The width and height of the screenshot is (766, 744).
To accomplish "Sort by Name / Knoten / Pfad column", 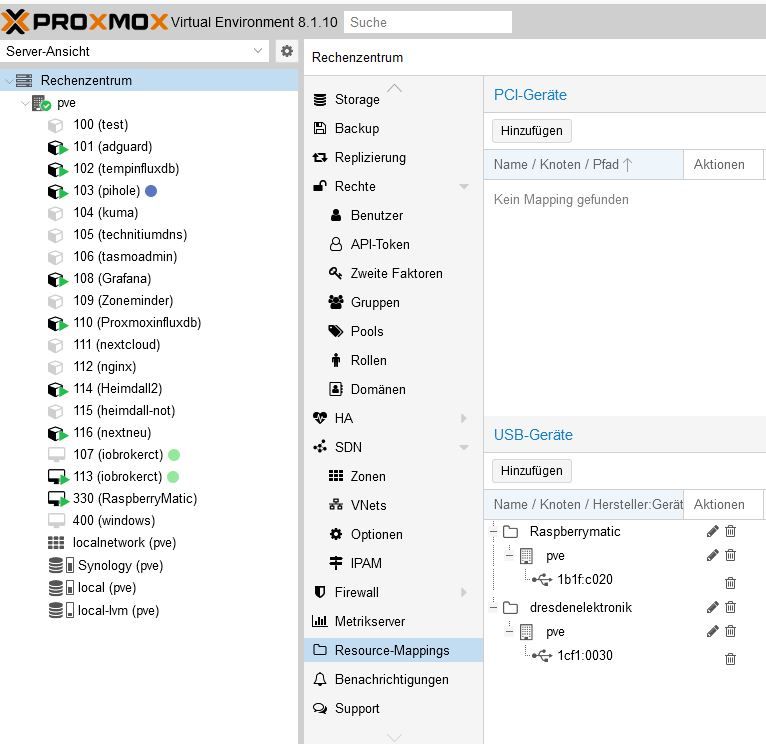I will coord(583,165).
